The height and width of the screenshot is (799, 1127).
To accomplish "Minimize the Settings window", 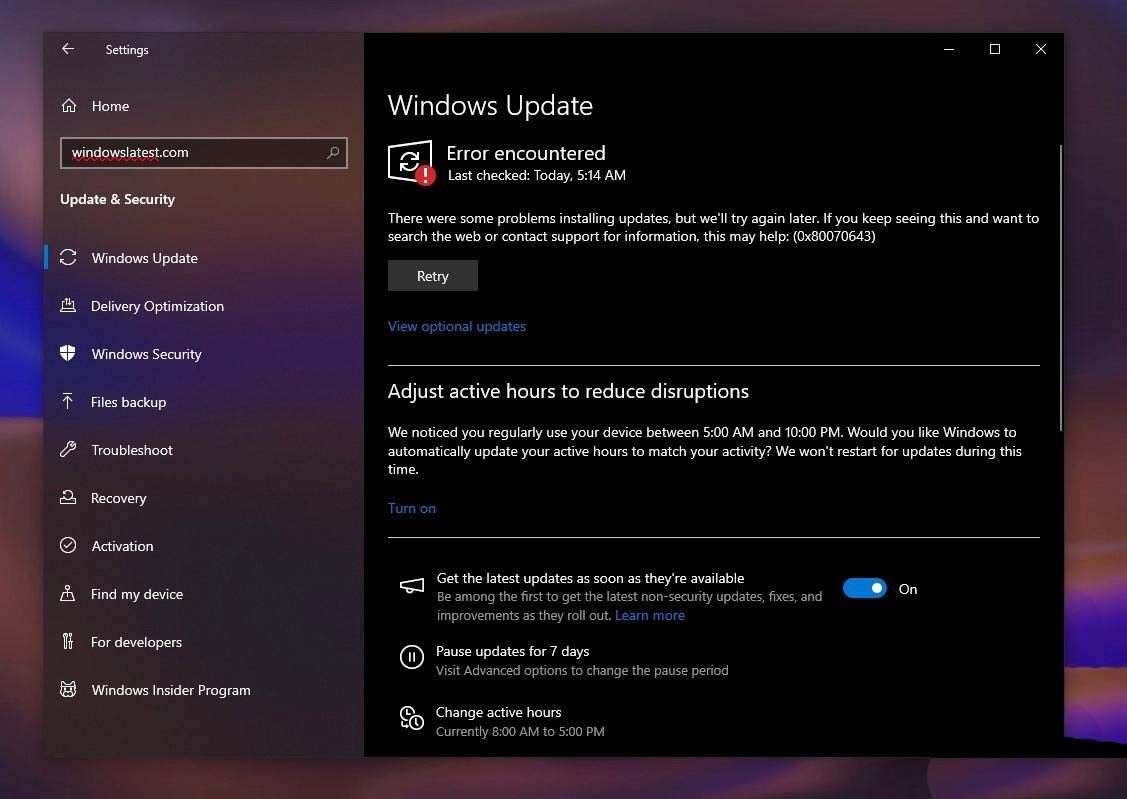I will tap(949, 49).
